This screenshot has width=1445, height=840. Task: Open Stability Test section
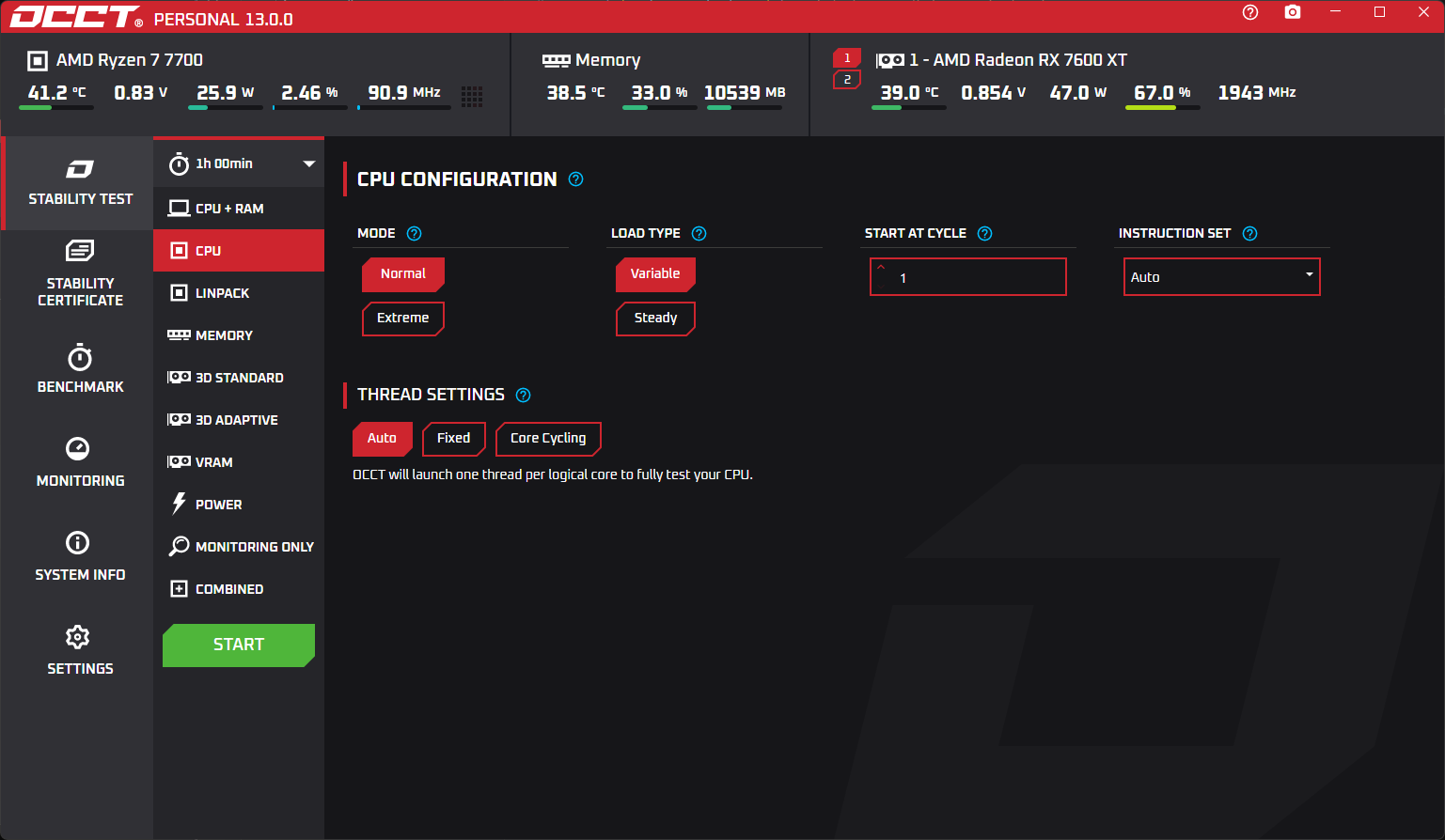click(x=80, y=183)
